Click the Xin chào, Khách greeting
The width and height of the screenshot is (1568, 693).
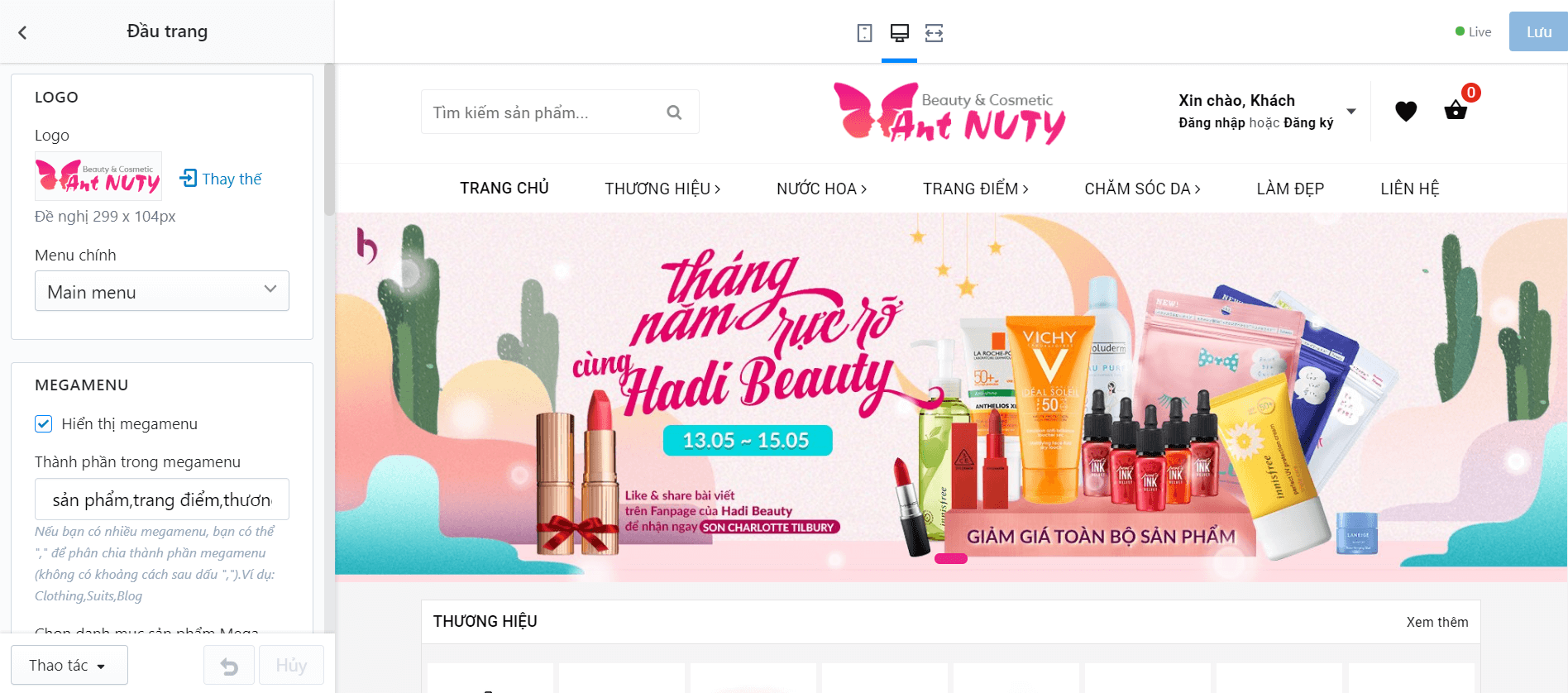(x=1236, y=100)
